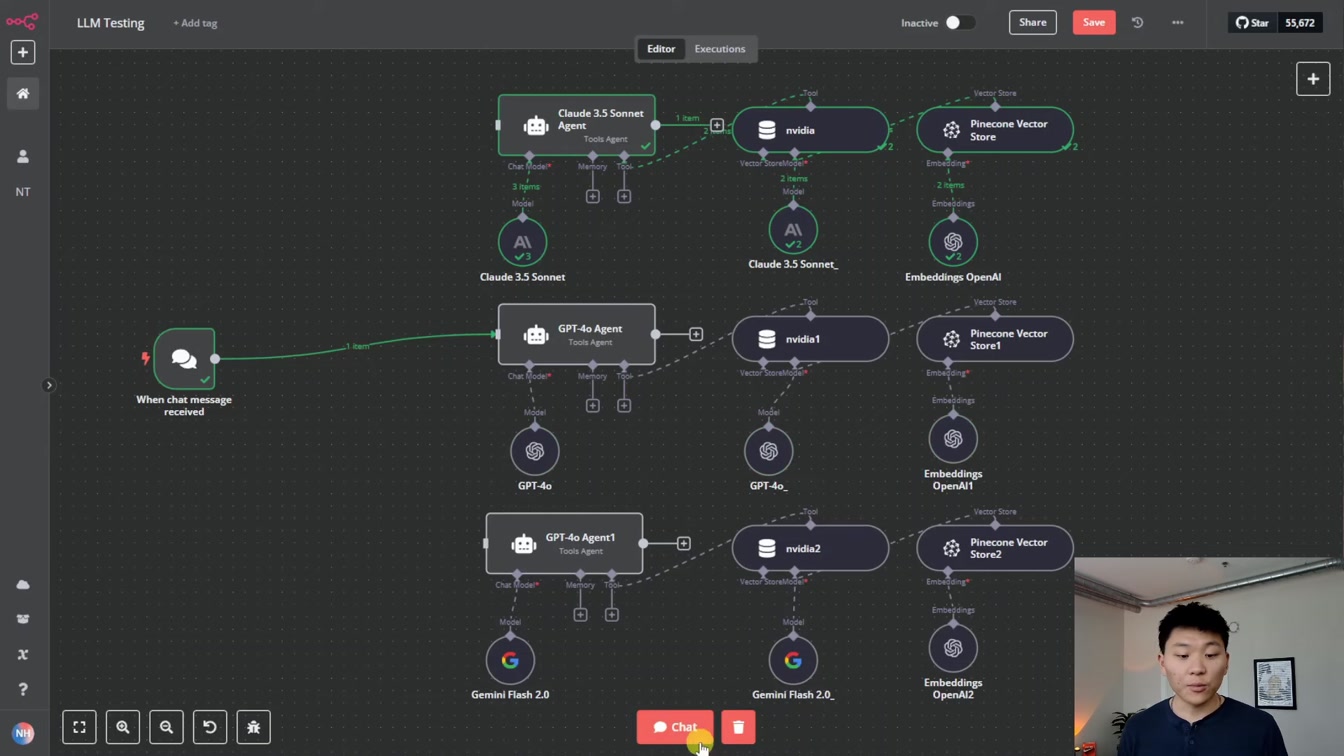Add node after Claude 3.5 Sonnet Agent output

click(x=717, y=125)
